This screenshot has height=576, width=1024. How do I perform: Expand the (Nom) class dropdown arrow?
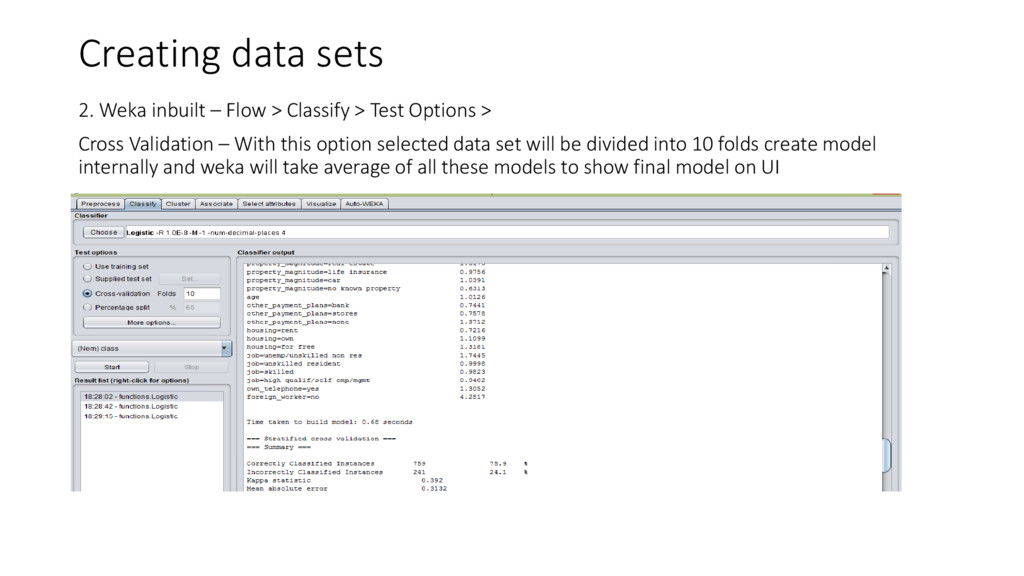225,348
